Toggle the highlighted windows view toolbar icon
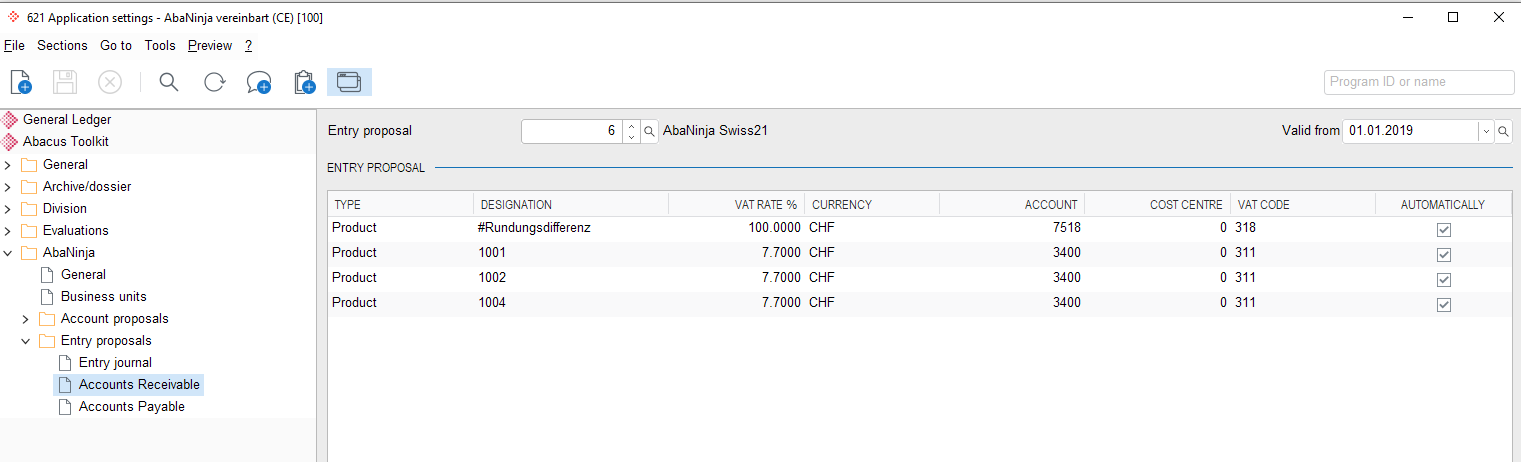The image size is (1521, 462). point(349,82)
